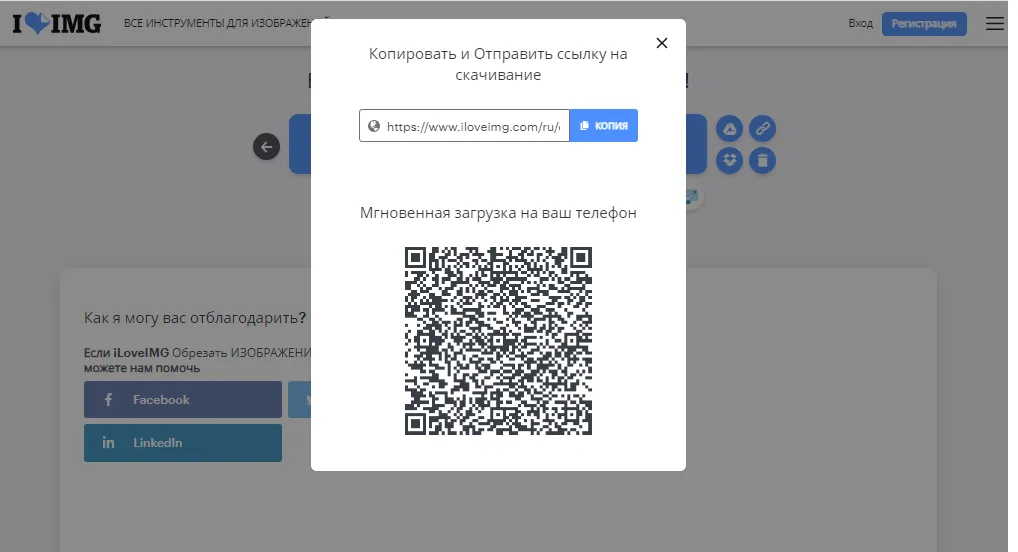Close the download link dialog
The image size is (1018, 552).
pos(662,43)
